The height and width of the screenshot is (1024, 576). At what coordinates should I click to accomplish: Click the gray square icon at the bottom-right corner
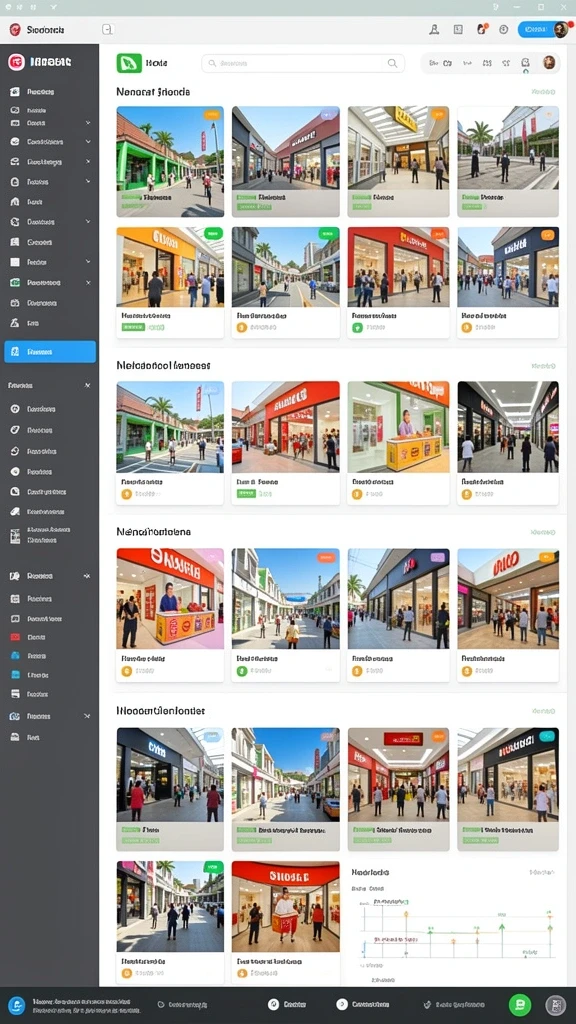click(x=555, y=1004)
